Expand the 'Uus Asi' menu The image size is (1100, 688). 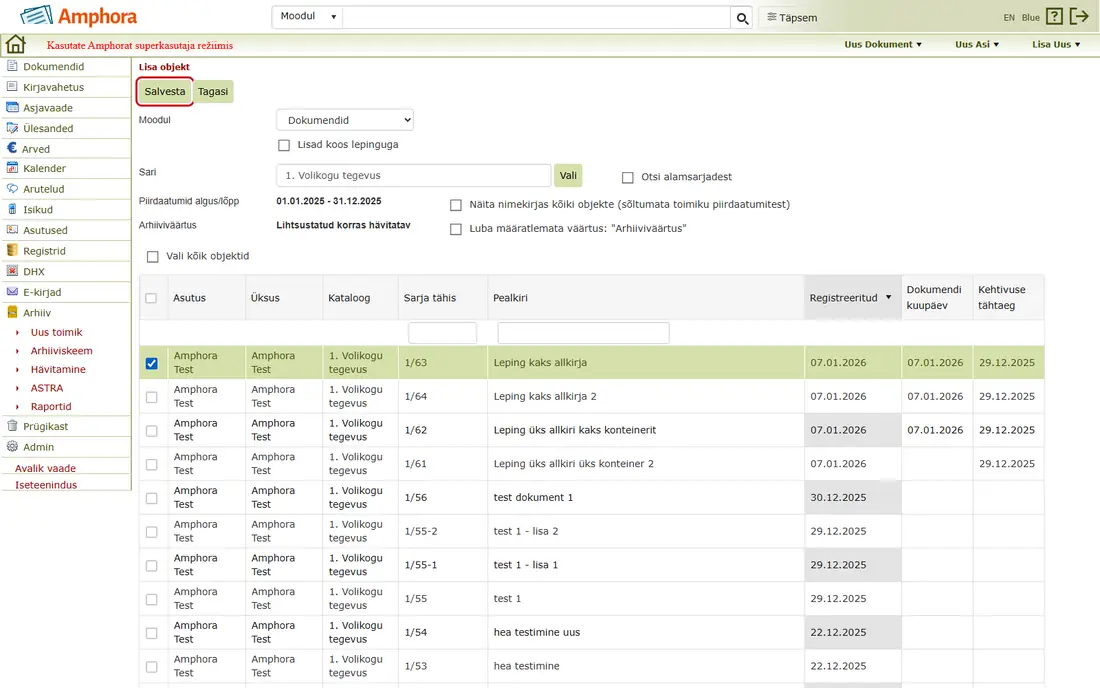pyautogui.click(x=977, y=44)
